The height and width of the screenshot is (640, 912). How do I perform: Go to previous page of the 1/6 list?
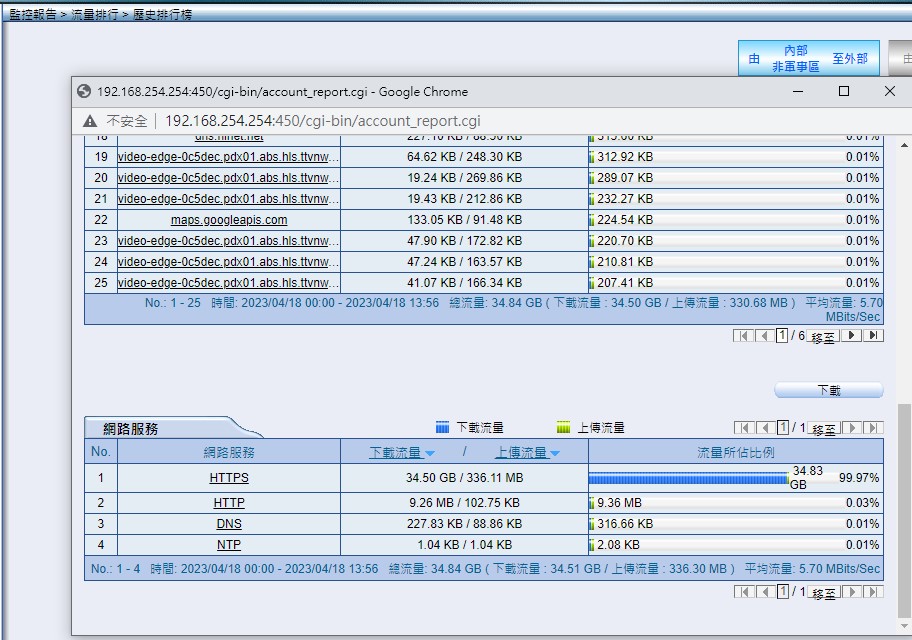[763, 336]
